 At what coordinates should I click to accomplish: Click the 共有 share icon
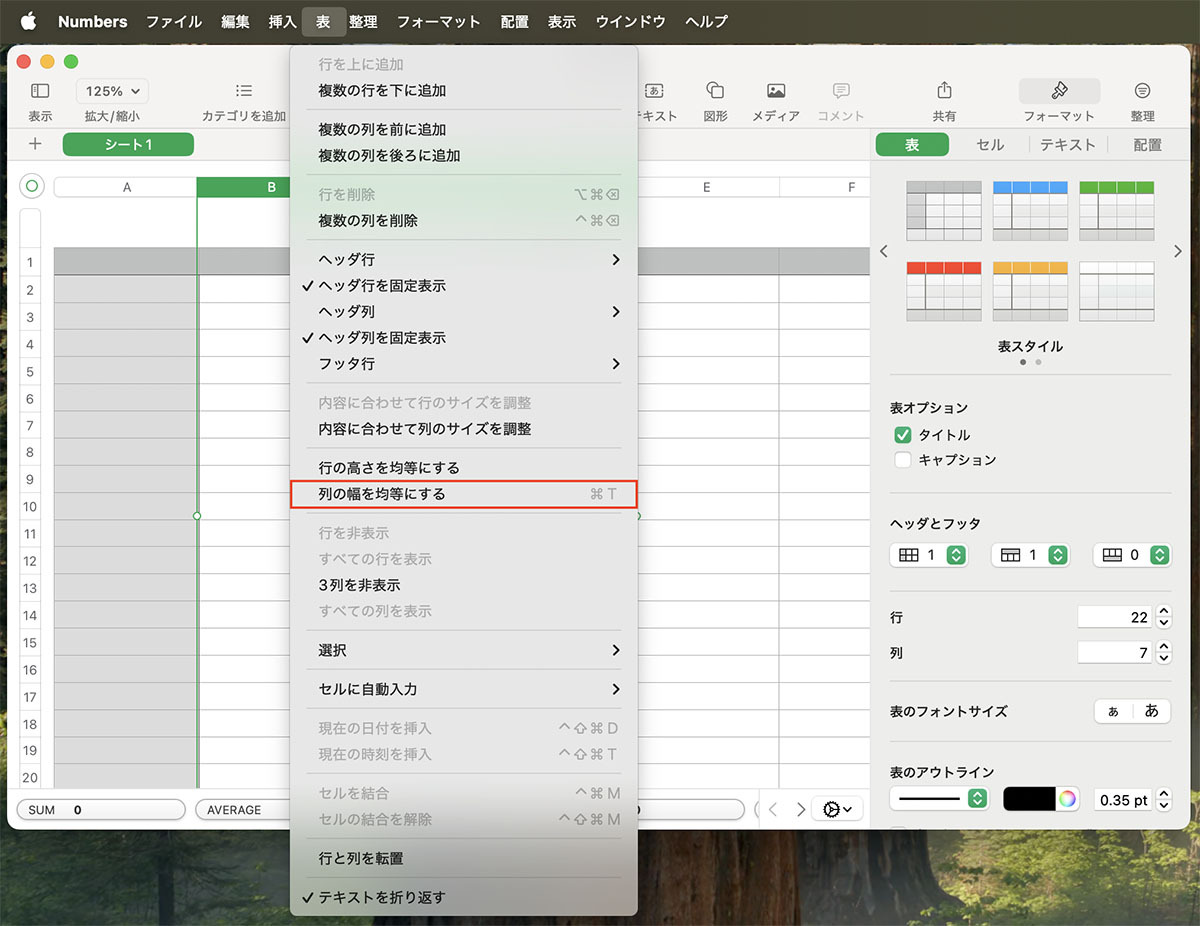point(944,91)
